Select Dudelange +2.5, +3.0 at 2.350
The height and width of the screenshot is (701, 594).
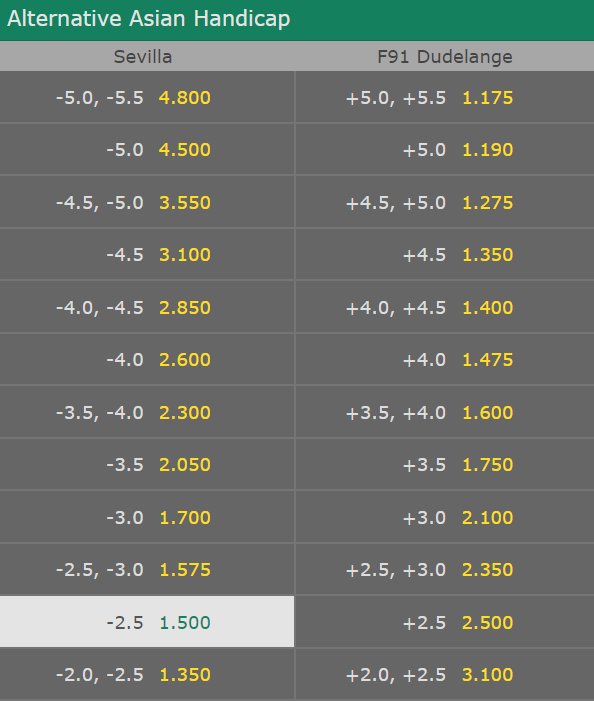click(445, 569)
